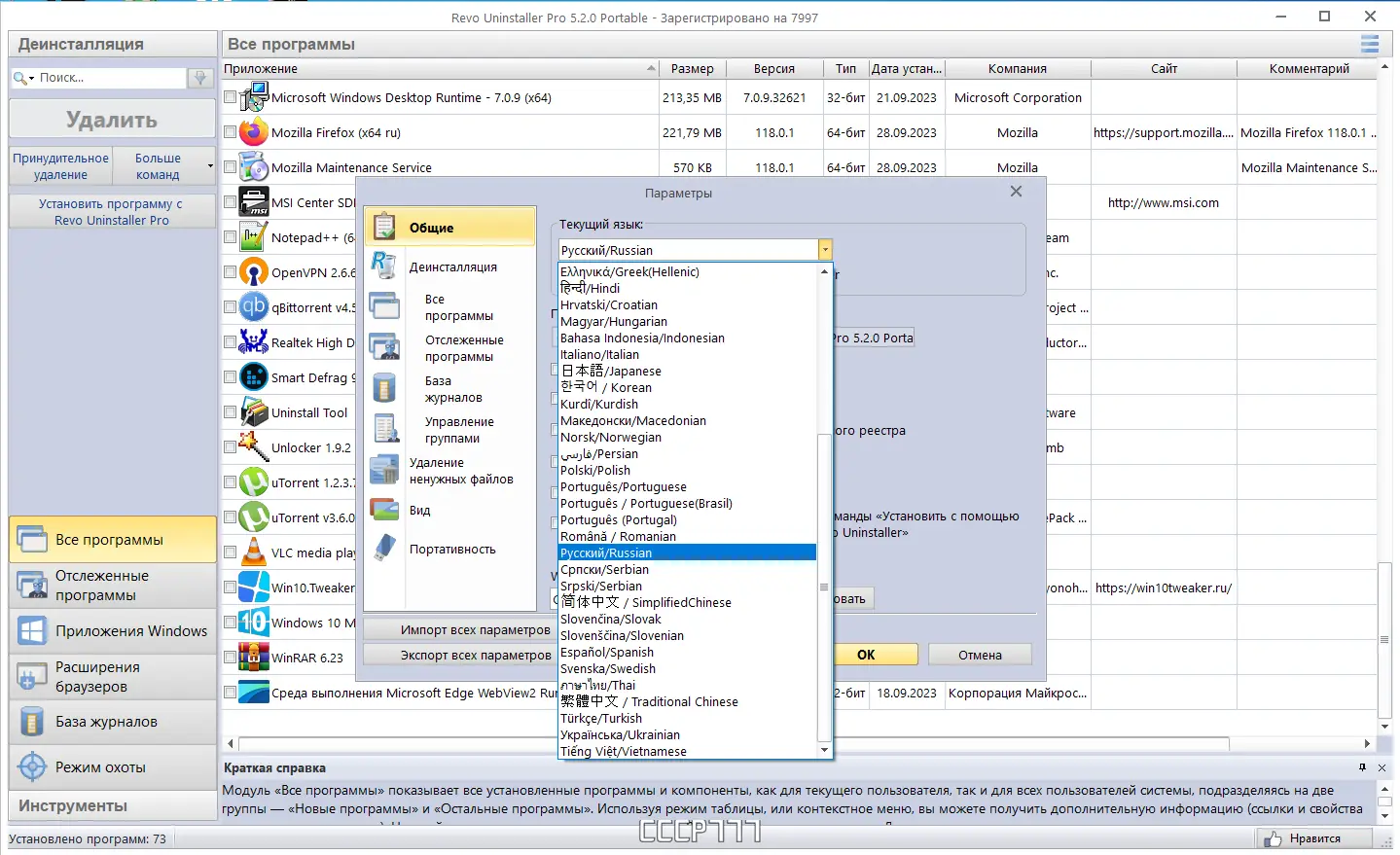Screen dimensions: 1400x855
Task: Click the OpenVPN program icon
Action: click(x=254, y=272)
